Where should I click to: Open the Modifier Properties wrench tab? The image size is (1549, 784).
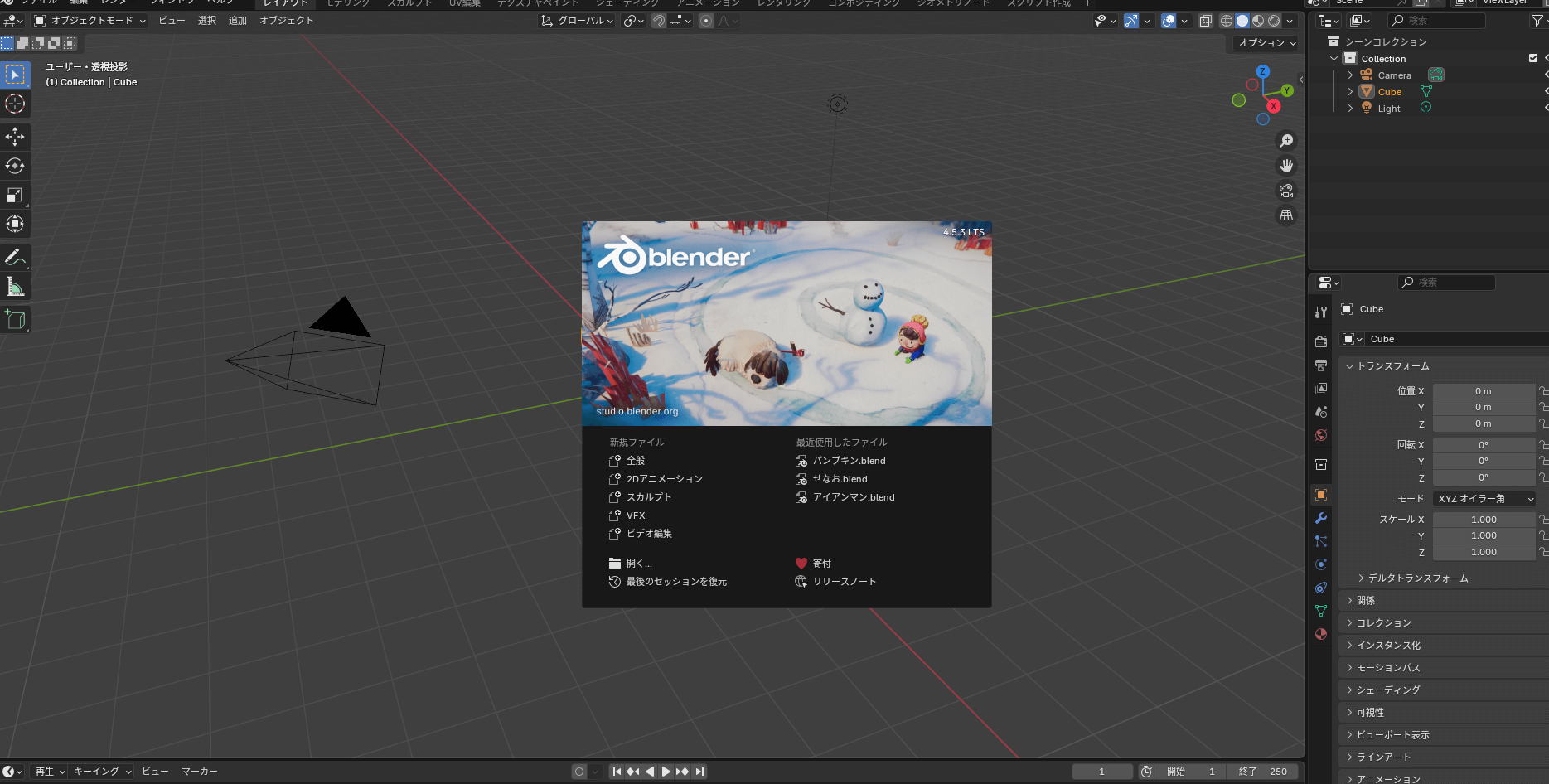pyautogui.click(x=1321, y=517)
